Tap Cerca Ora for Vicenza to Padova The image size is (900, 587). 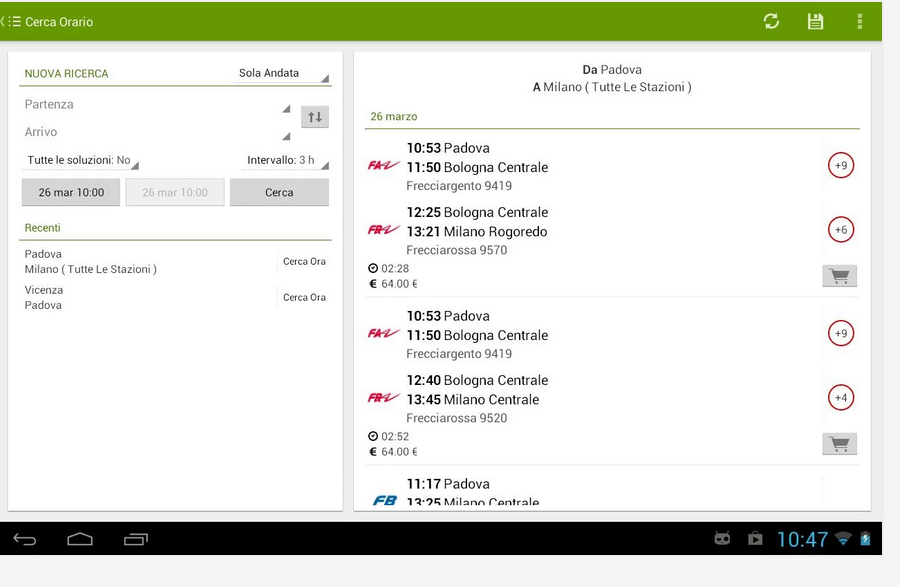(304, 298)
